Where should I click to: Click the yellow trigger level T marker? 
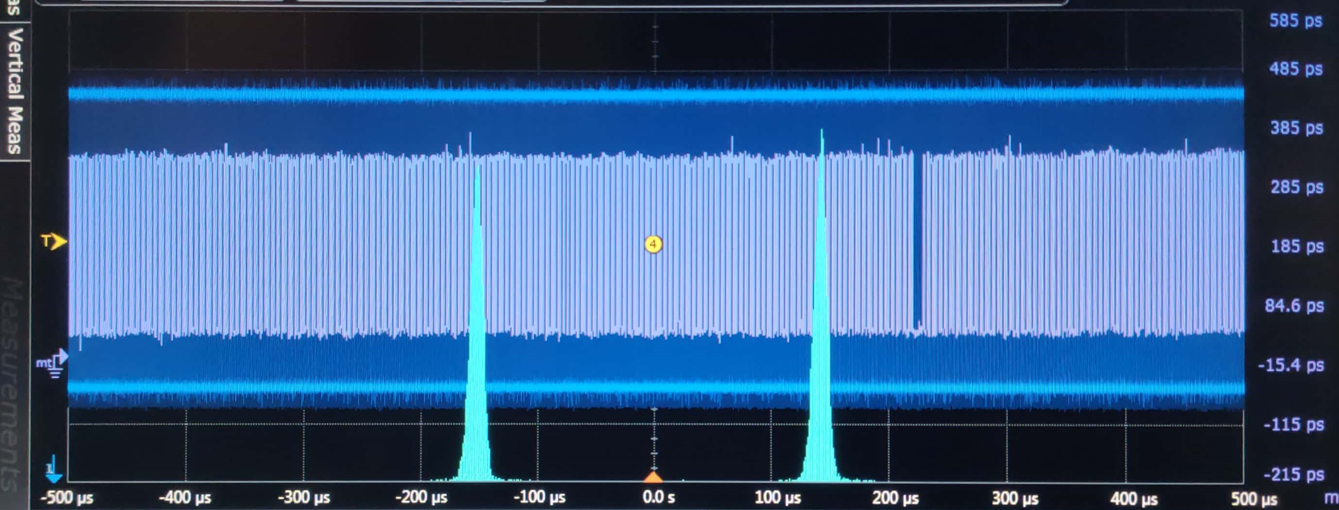(x=53, y=241)
